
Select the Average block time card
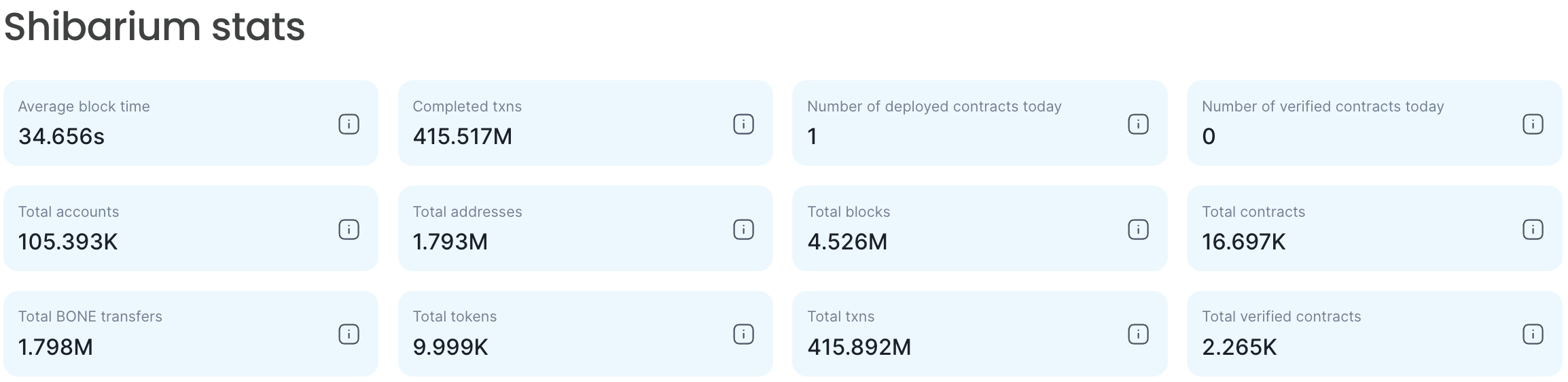tap(190, 123)
